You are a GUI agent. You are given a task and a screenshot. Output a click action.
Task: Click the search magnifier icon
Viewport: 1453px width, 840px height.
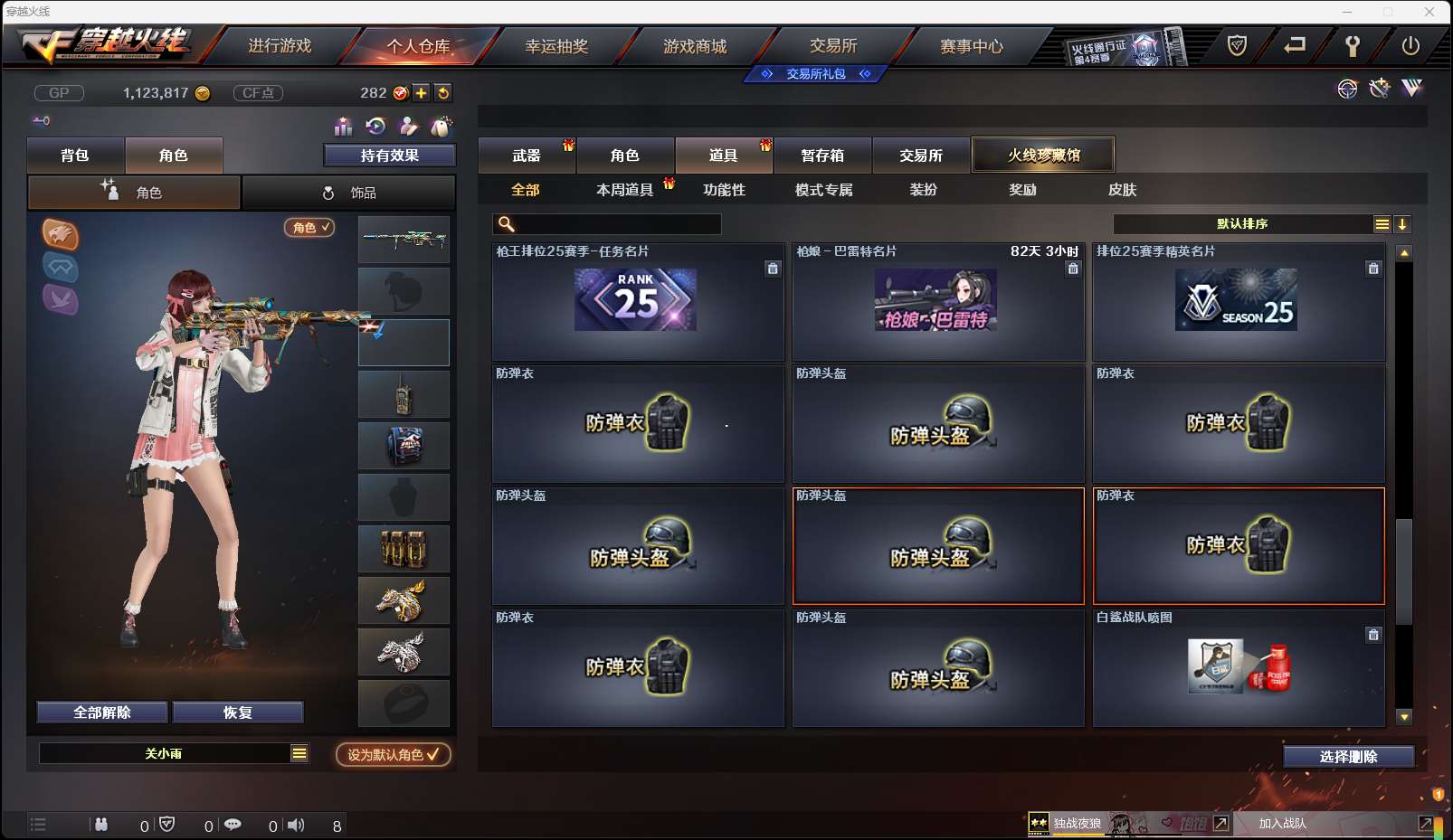507,223
